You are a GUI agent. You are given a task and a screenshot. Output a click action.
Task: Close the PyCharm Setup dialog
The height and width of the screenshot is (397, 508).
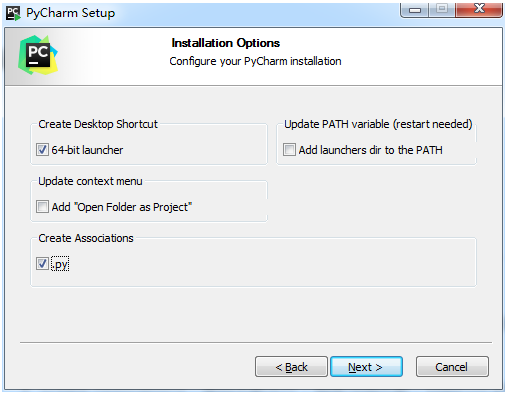pos(479,9)
